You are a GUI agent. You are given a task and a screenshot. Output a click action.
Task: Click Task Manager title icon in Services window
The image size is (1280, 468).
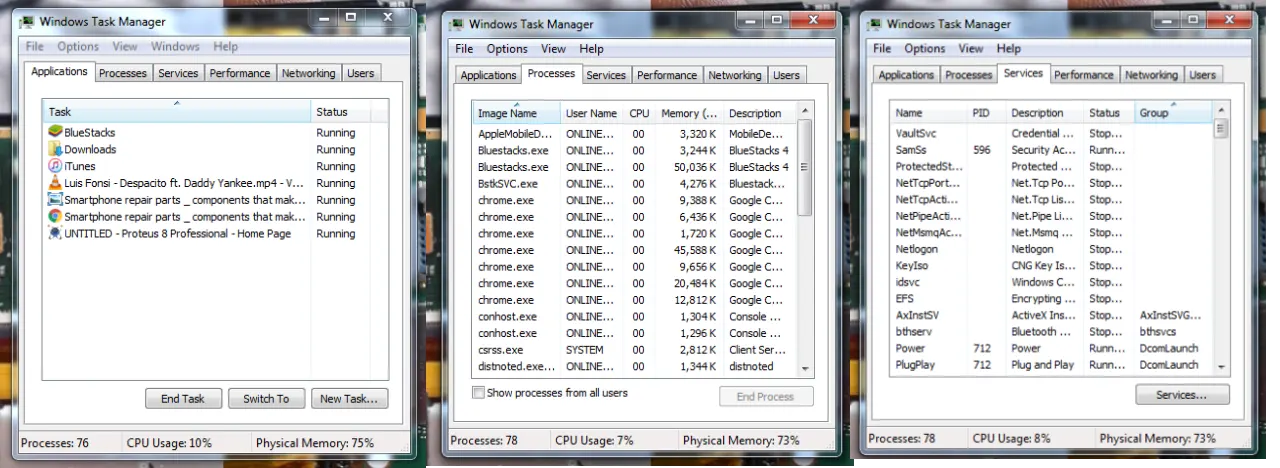(874, 23)
